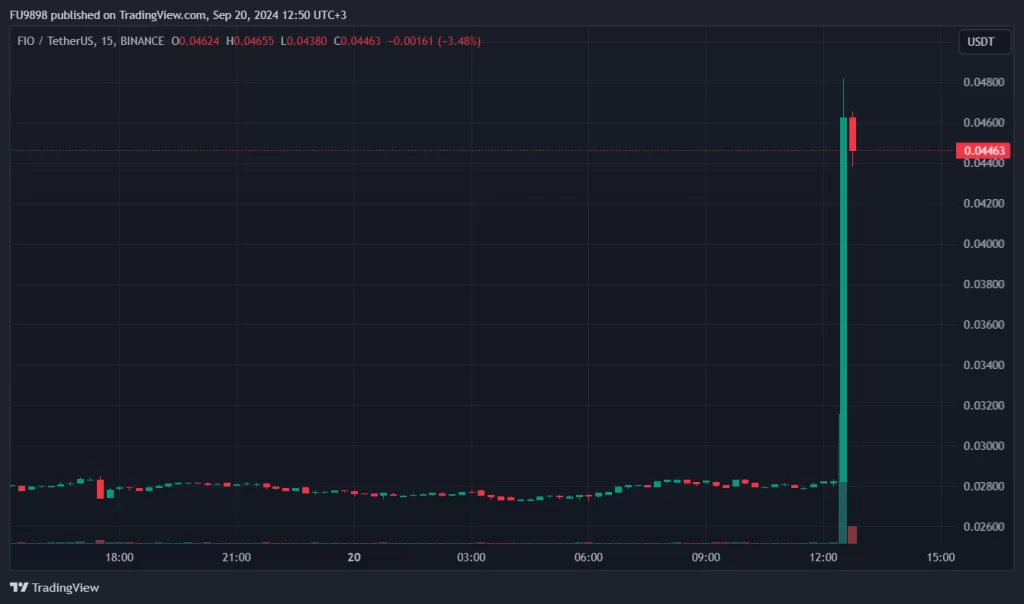Click the red 0.04463 current price label
1024x604 pixels.
[983, 151]
